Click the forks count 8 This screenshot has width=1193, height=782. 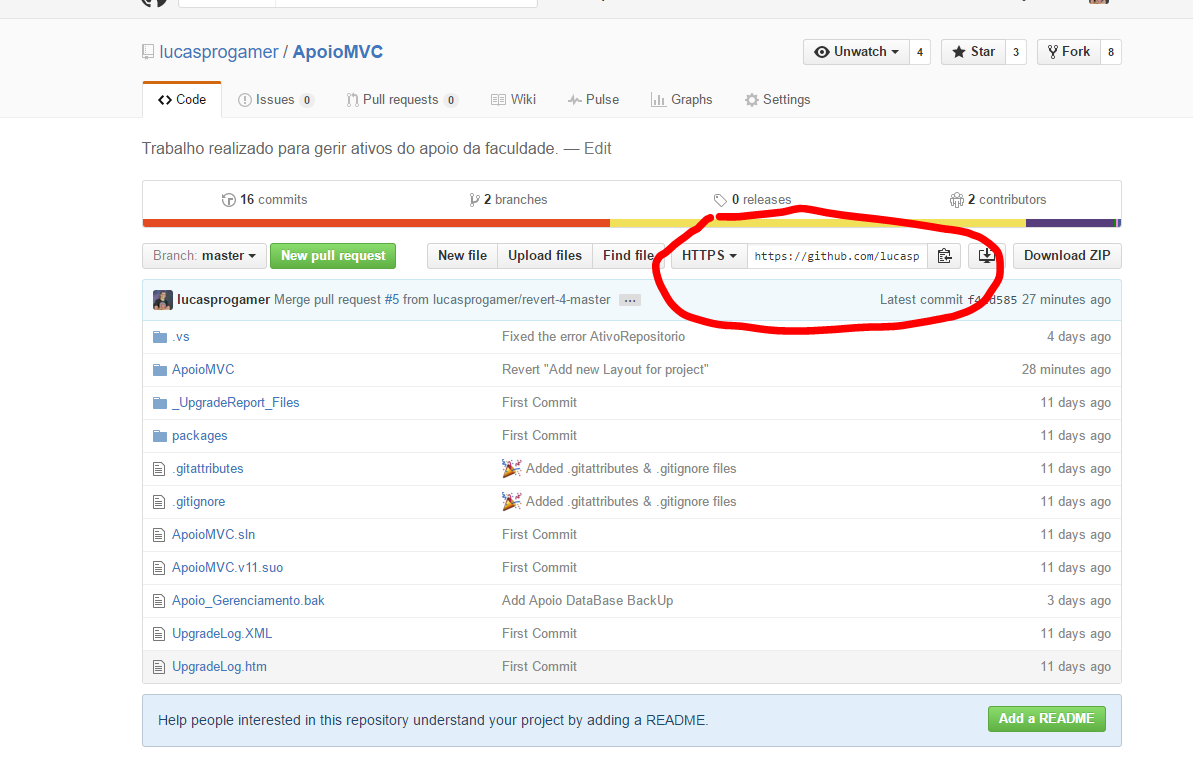click(x=1111, y=52)
